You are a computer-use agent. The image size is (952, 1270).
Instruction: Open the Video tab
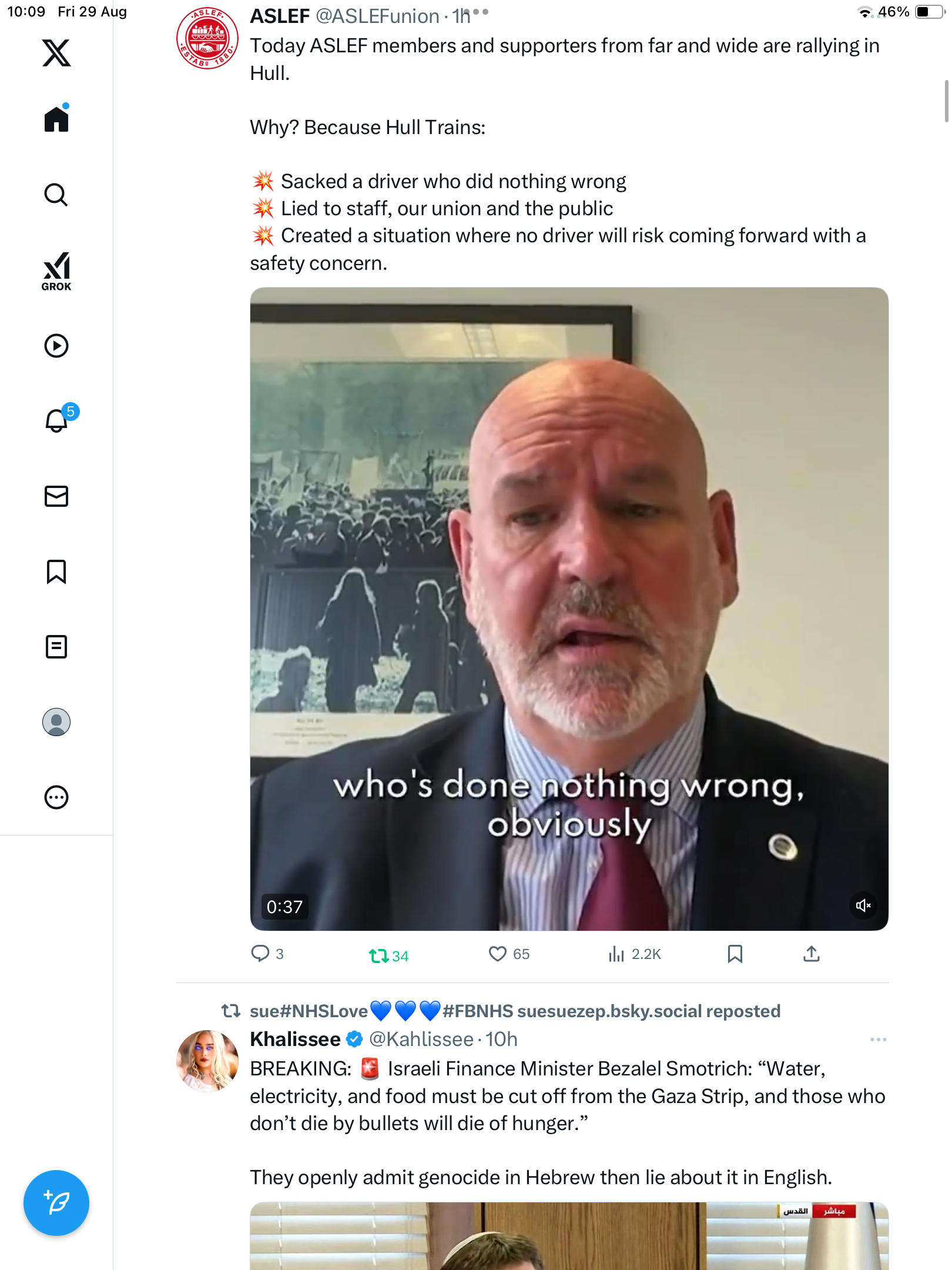click(56, 346)
